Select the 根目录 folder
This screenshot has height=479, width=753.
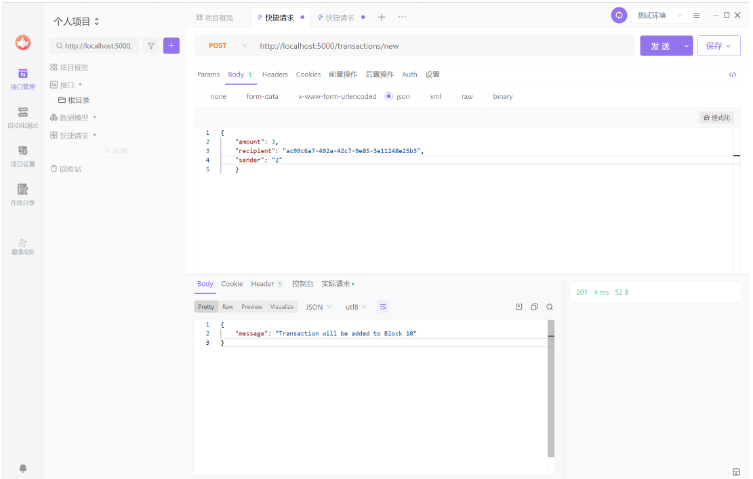(74, 100)
